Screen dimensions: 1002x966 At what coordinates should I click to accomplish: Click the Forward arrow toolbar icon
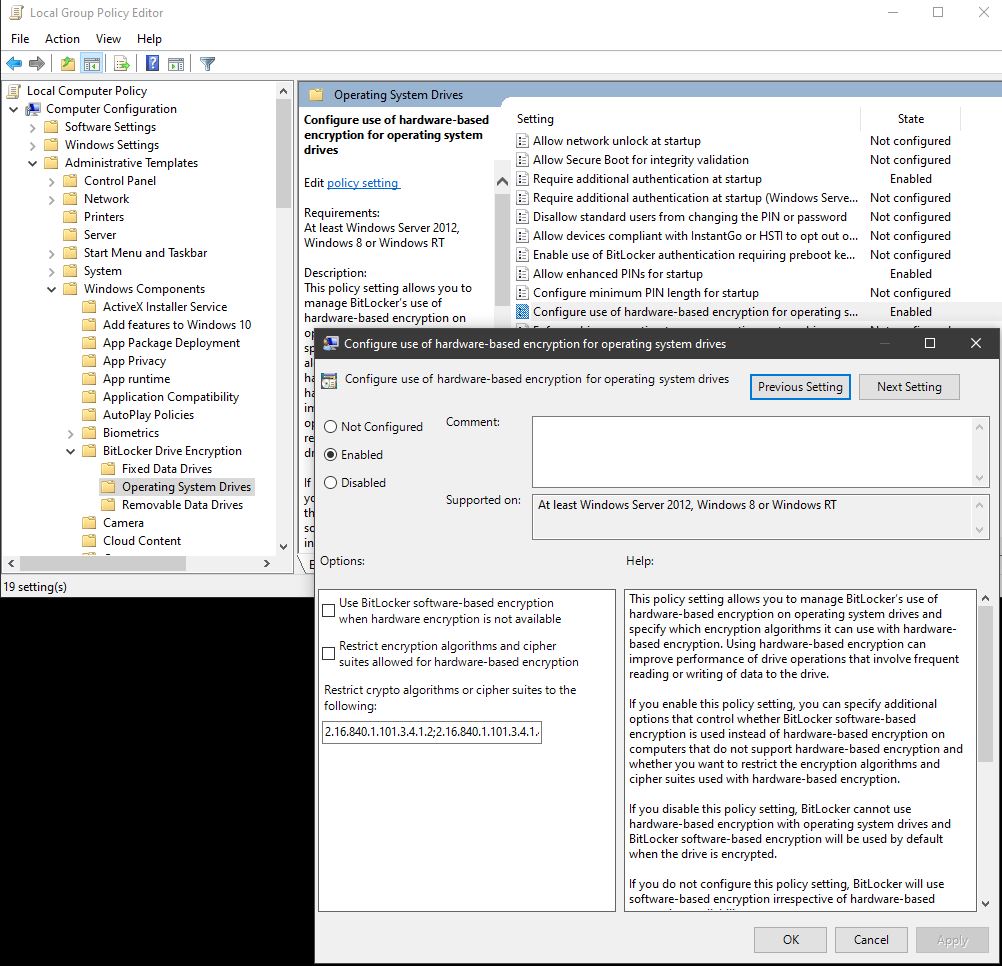(x=37, y=63)
